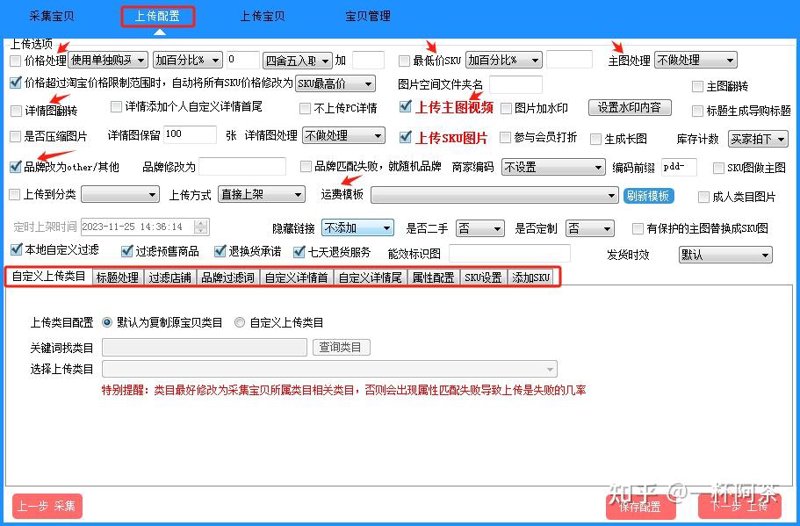Screen dimensions: 800x526
Task: Open the 是否二手 dropdown
Action: tap(480, 228)
